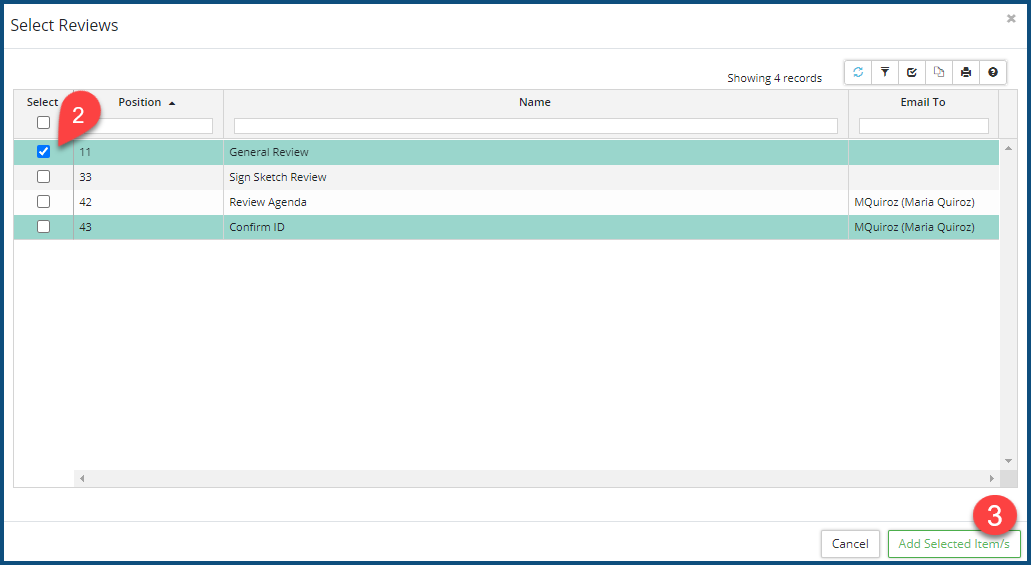Image resolution: width=1031 pixels, height=565 pixels.
Task: Cancel the review selection
Action: click(850, 544)
